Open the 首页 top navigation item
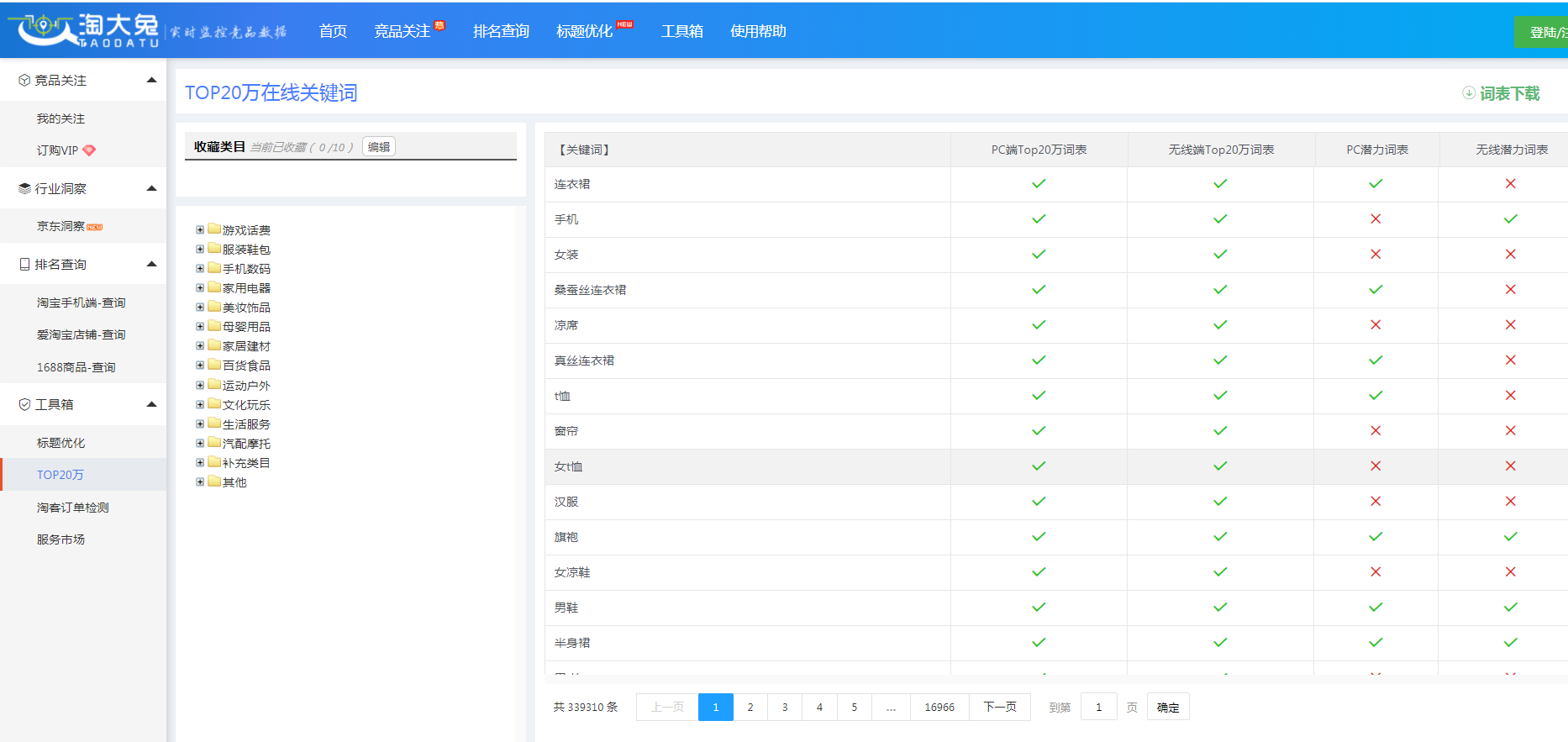This screenshot has width=1568, height=742. click(333, 31)
